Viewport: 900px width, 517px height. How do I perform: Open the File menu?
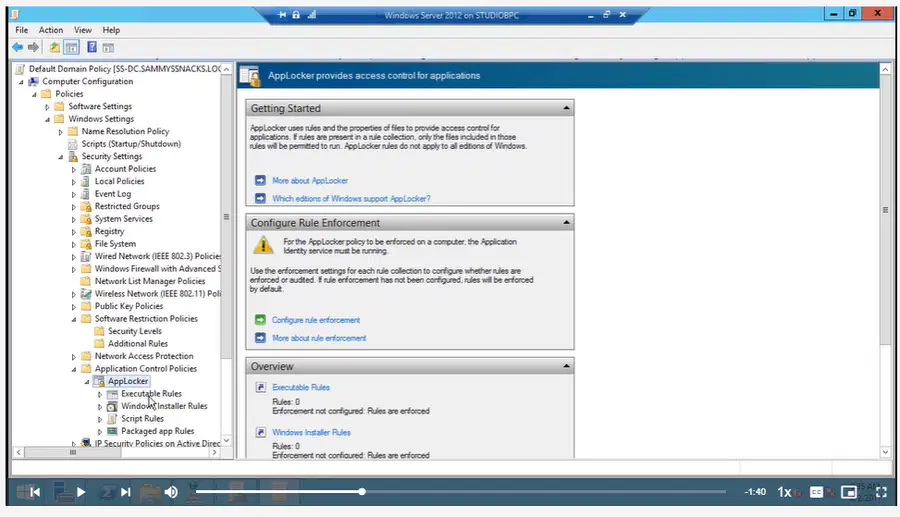click(x=22, y=30)
